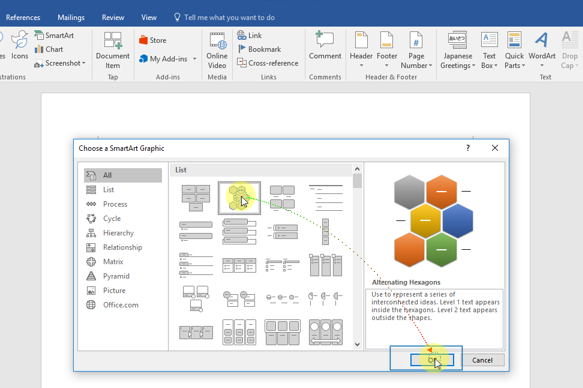The image size is (583, 388).
Task: Open the Japanese Greetings menu
Action: [458, 50]
